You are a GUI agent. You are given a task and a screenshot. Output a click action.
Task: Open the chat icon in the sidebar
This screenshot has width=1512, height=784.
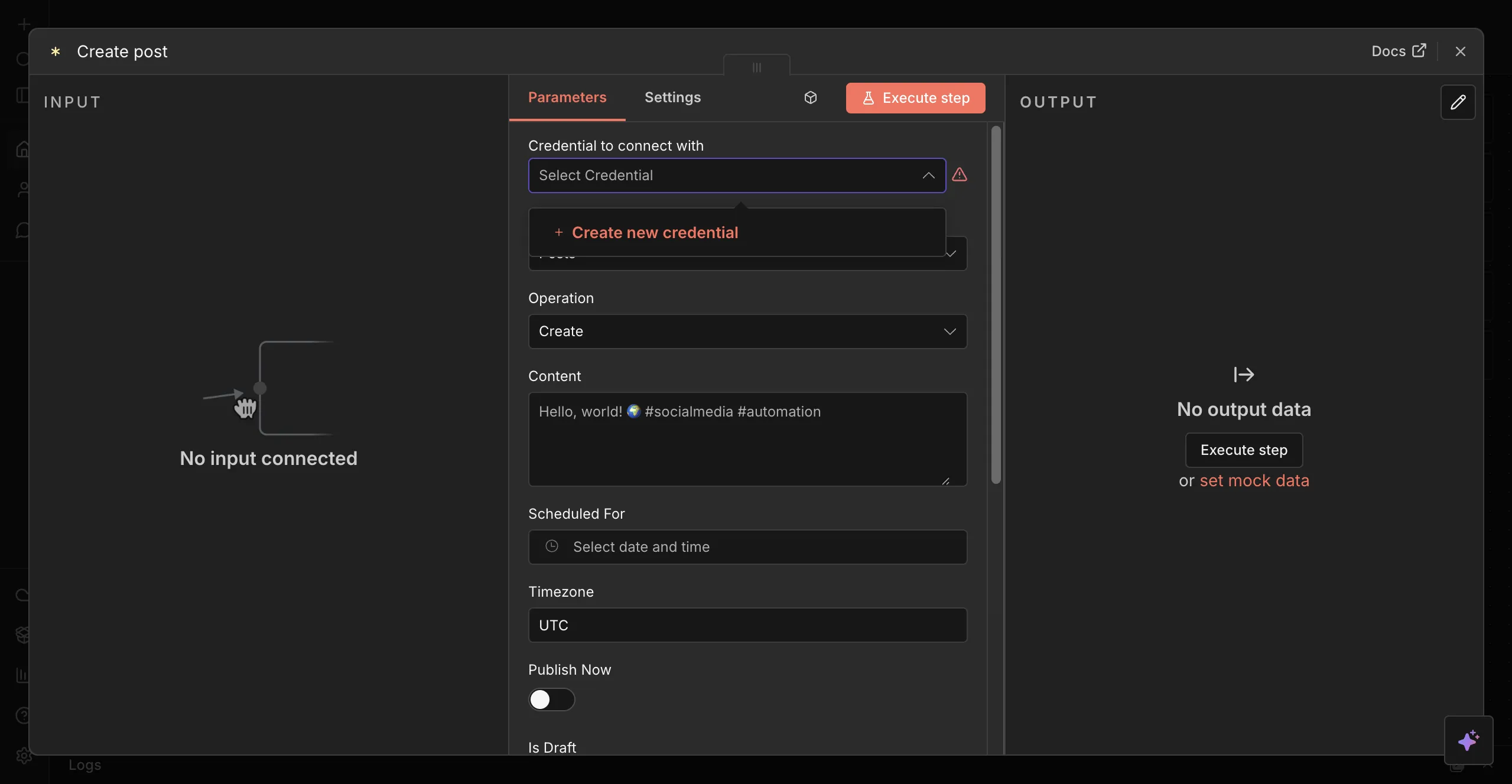pos(24,230)
